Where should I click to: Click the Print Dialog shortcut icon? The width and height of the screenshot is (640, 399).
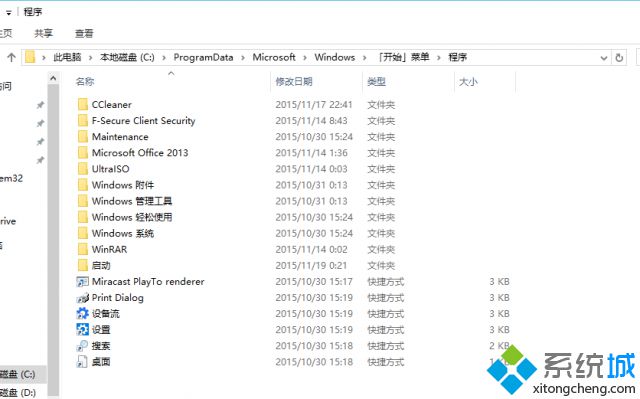82,297
